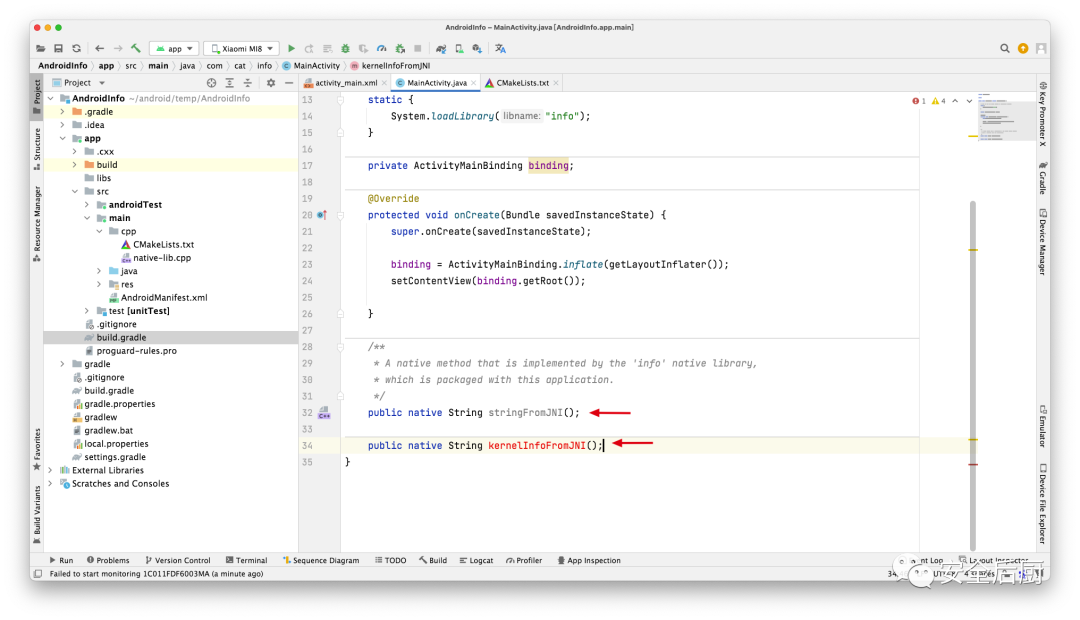Switch to the CMakeLists.txt editor tab
Image resolution: width=1080 pixels, height=620 pixels.
522,83
